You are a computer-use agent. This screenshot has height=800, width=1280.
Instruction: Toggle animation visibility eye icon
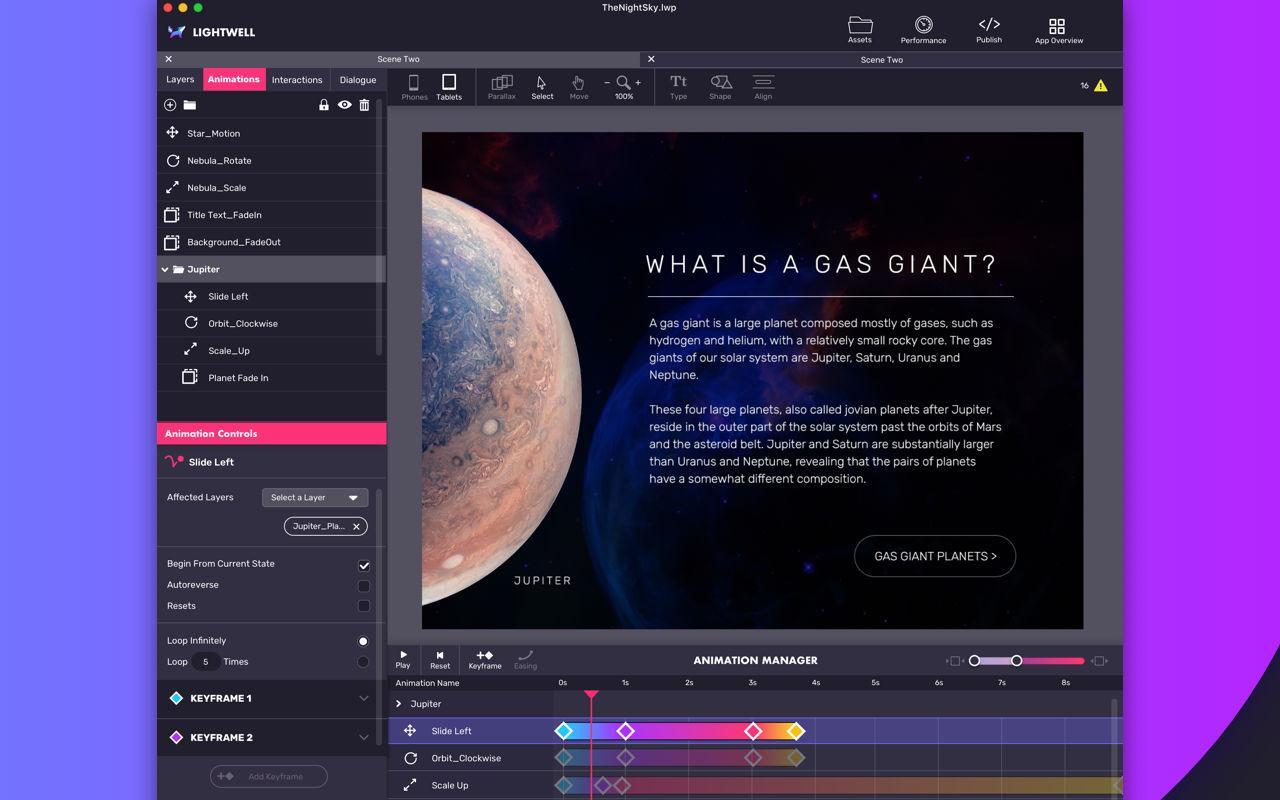(344, 105)
